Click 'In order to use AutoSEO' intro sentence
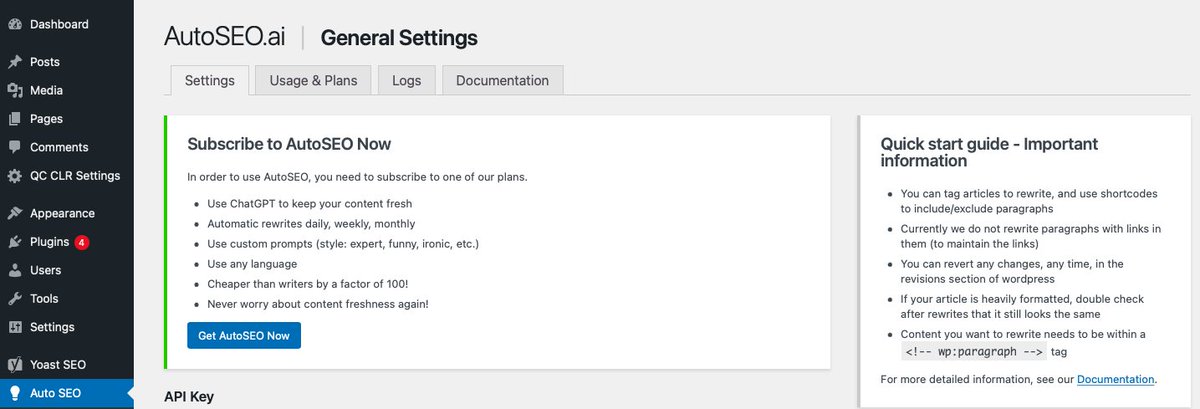The image size is (1200, 409). [x=357, y=177]
